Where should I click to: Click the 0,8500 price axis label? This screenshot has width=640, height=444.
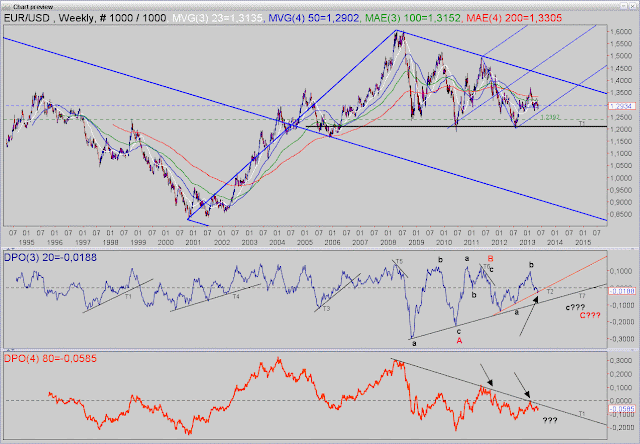coord(620,214)
